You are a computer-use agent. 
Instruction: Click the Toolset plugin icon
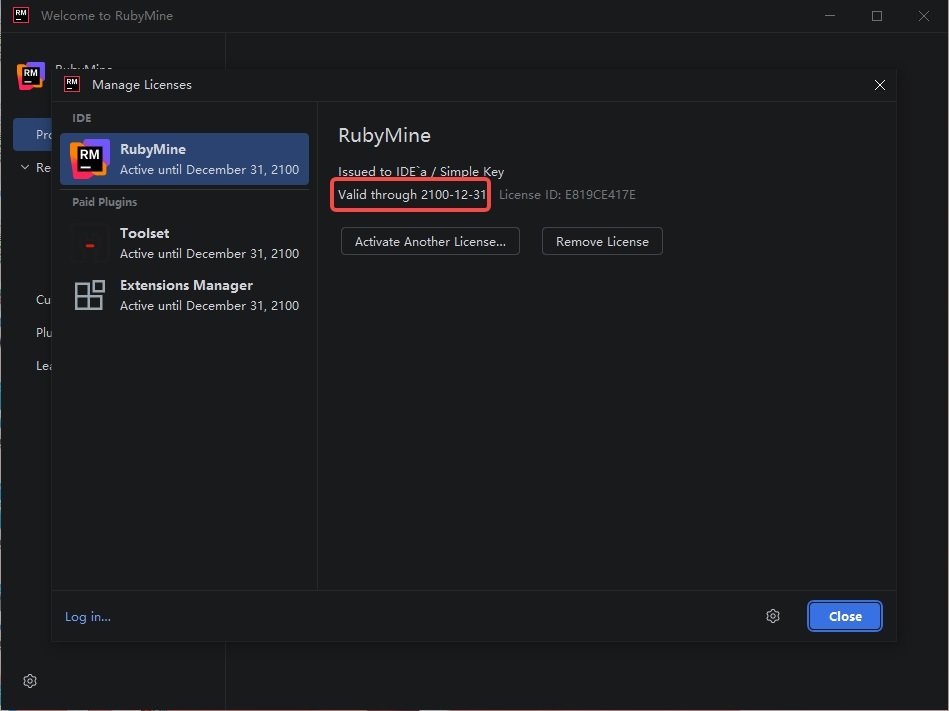[x=90, y=243]
